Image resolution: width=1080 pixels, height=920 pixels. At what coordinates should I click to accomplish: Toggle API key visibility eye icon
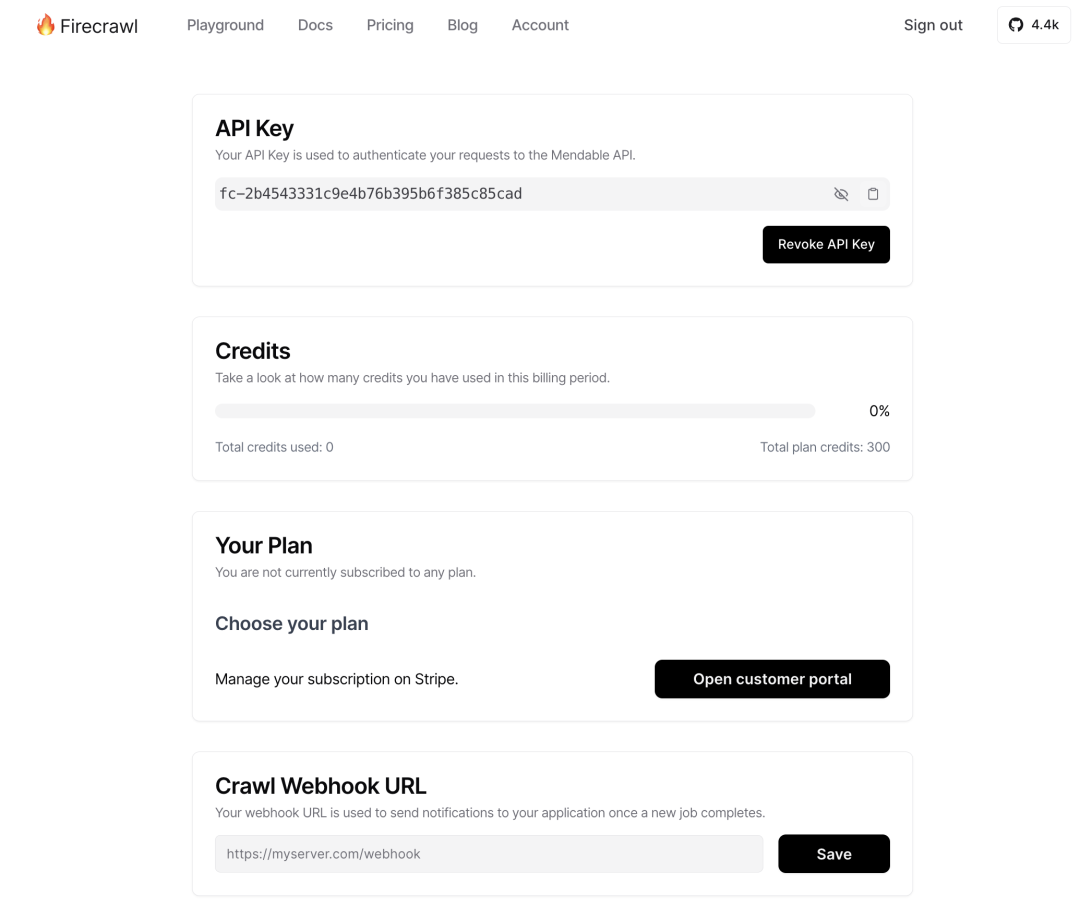(841, 194)
